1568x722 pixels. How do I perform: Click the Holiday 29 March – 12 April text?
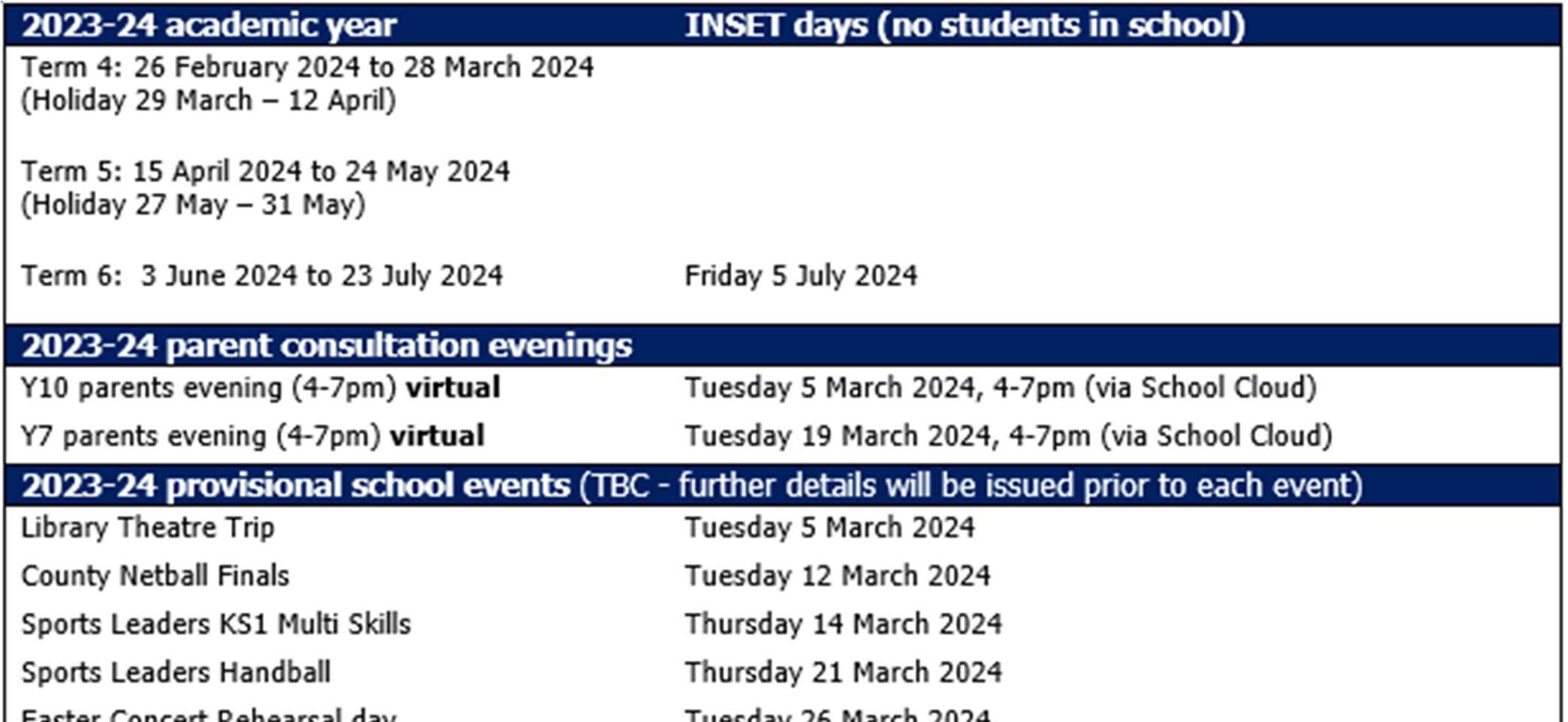[x=208, y=101]
